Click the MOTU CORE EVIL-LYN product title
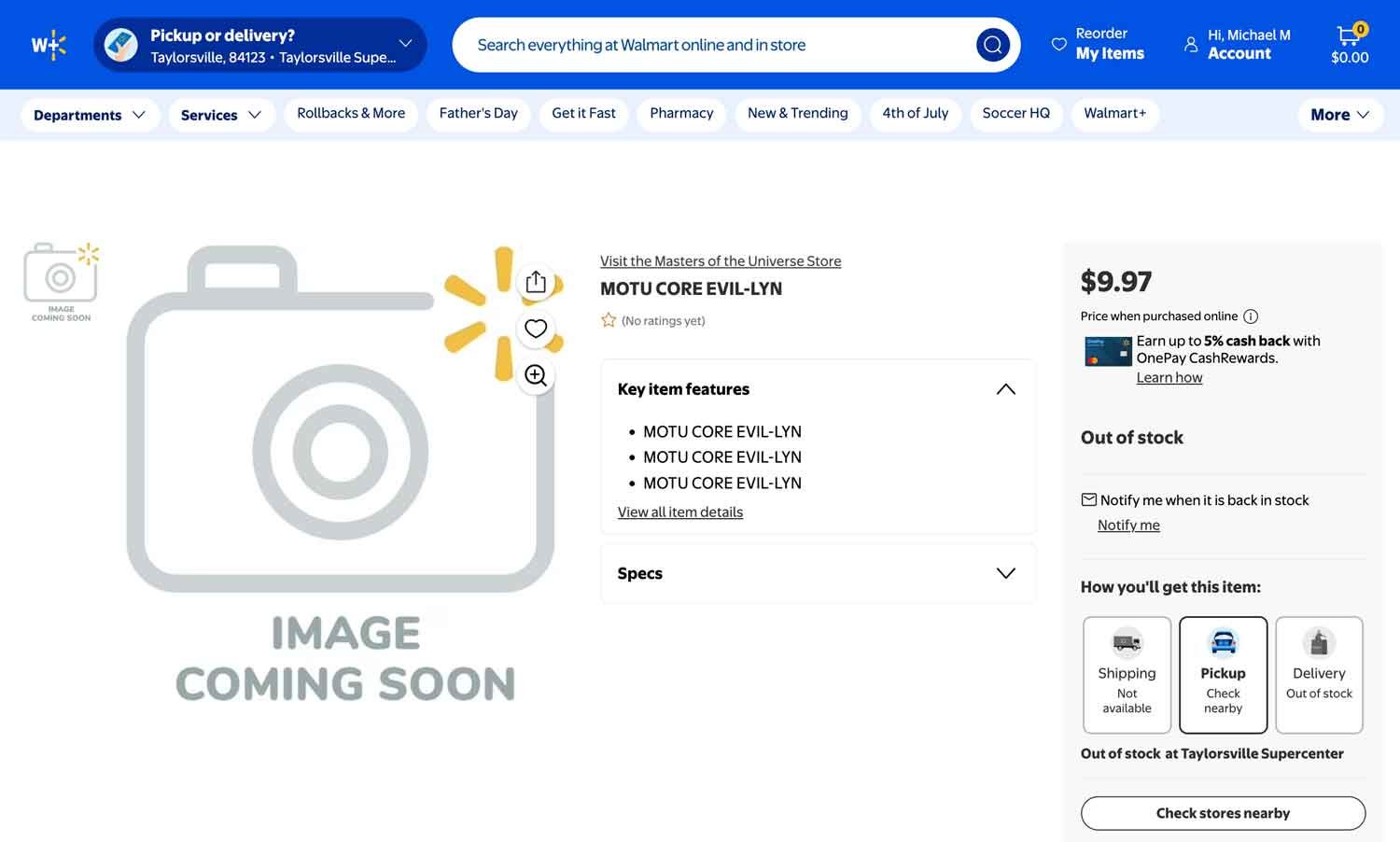 (x=692, y=289)
